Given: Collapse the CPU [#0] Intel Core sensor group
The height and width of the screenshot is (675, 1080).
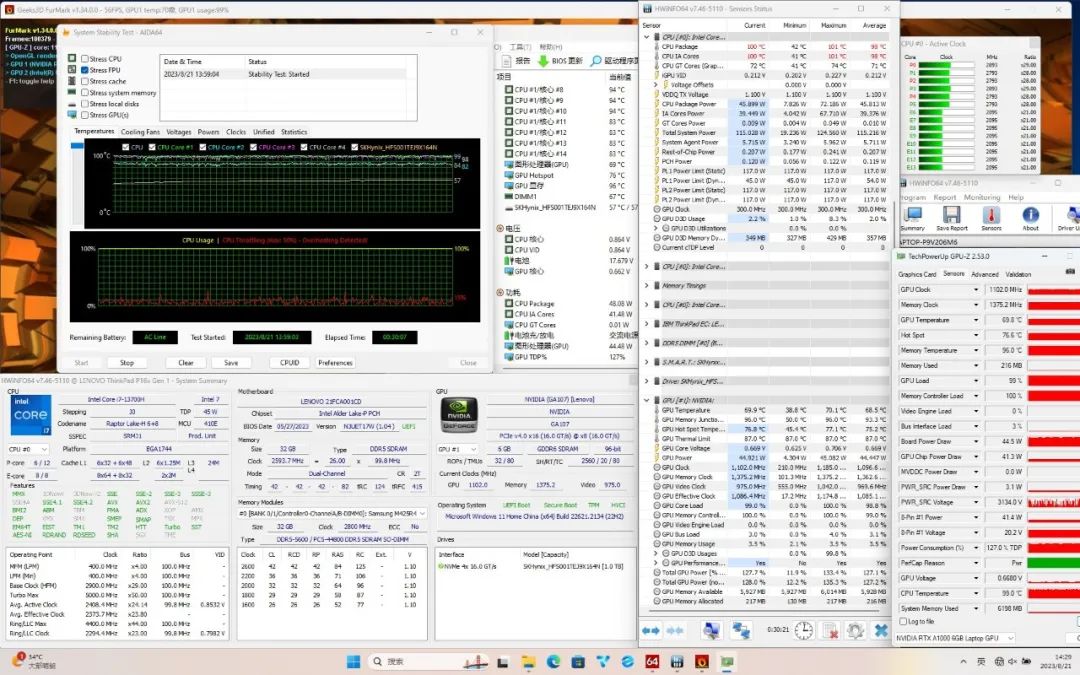Looking at the screenshot, I should tap(646, 37).
